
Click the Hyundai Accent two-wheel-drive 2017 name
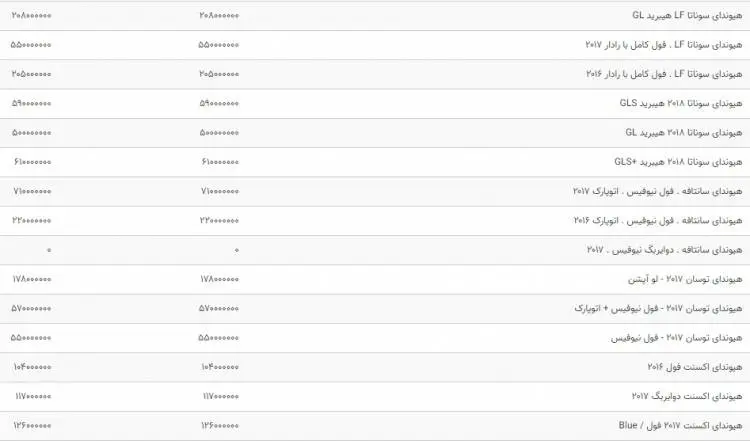point(687,397)
